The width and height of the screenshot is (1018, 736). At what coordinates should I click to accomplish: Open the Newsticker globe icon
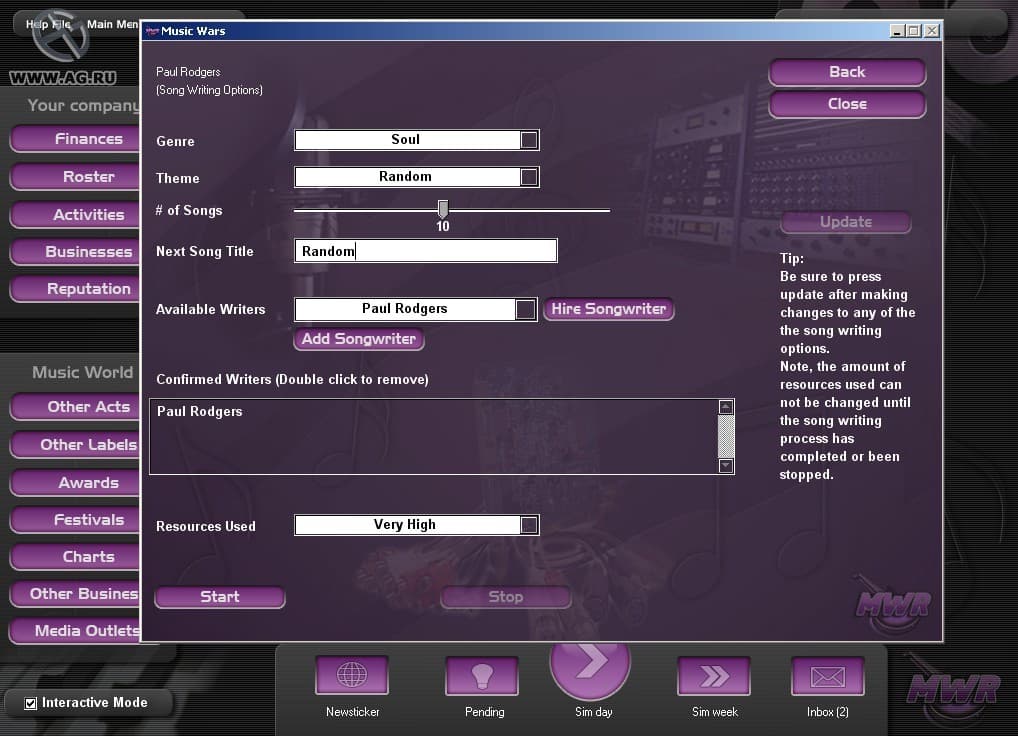(x=352, y=675)
